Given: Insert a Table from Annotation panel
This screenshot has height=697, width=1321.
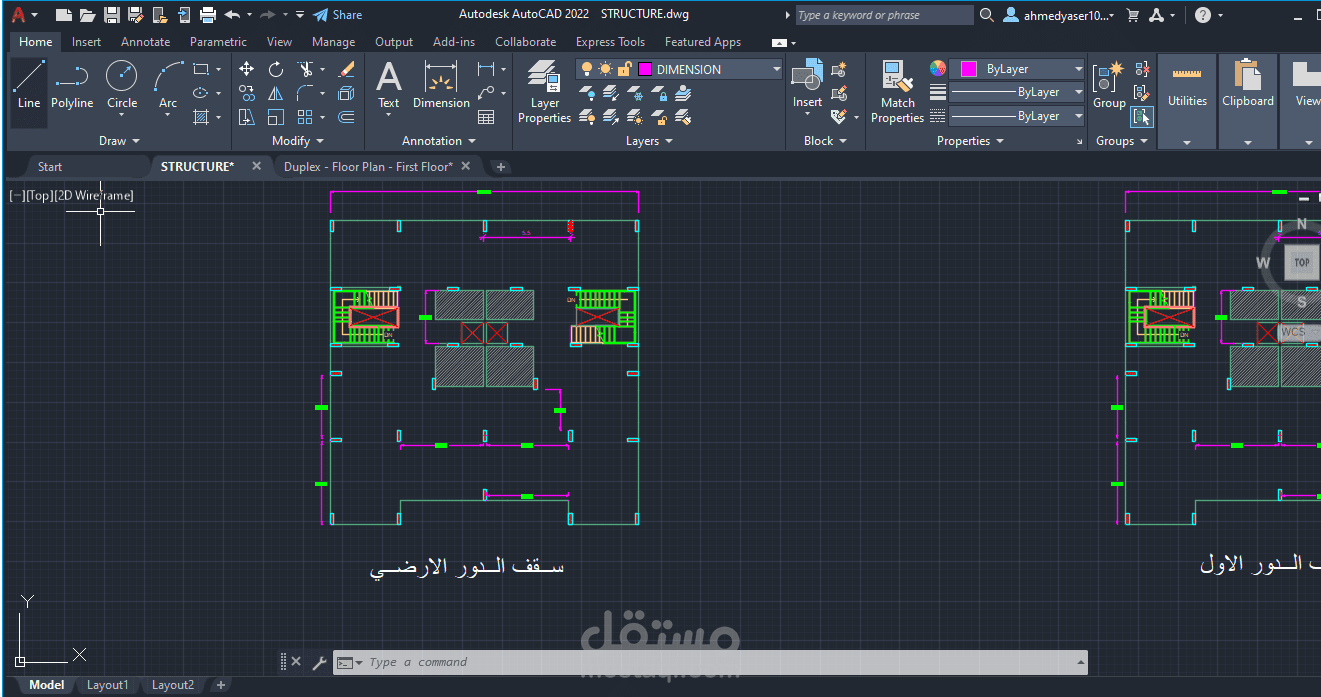Looking at the screenshot, I should pos(486,117).
